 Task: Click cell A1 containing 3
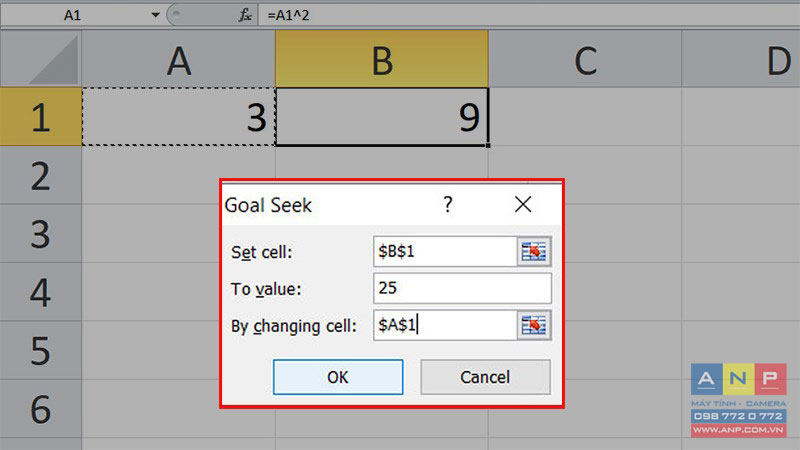point(179,117)
